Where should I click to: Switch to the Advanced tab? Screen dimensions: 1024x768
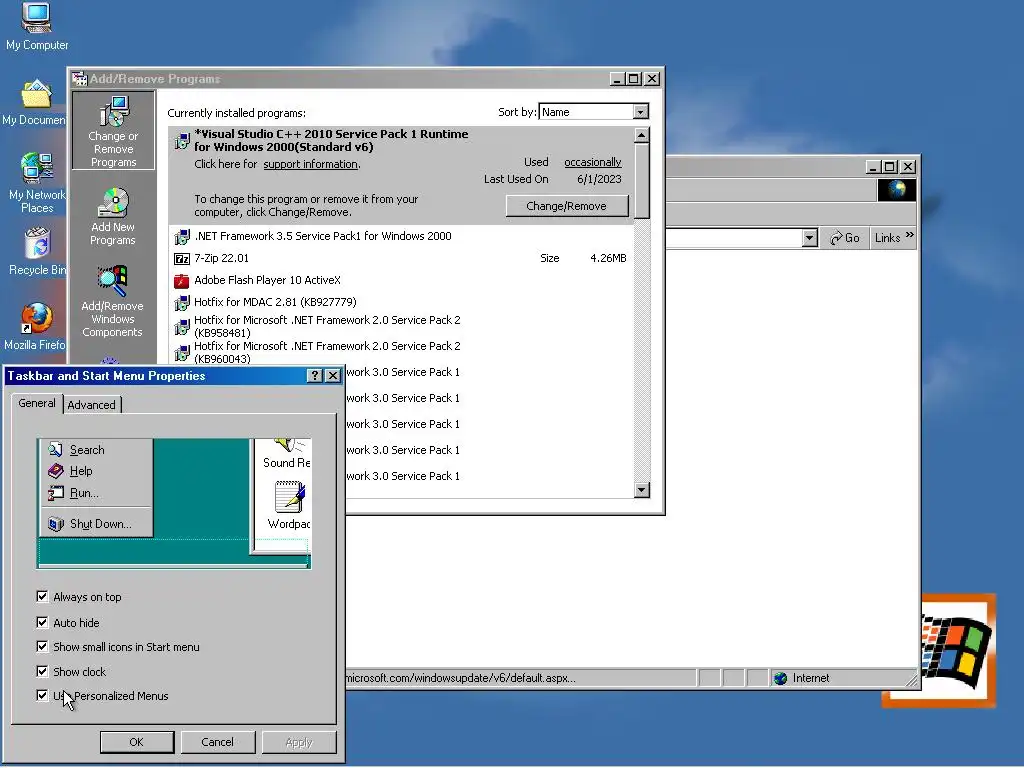(91, 405)
